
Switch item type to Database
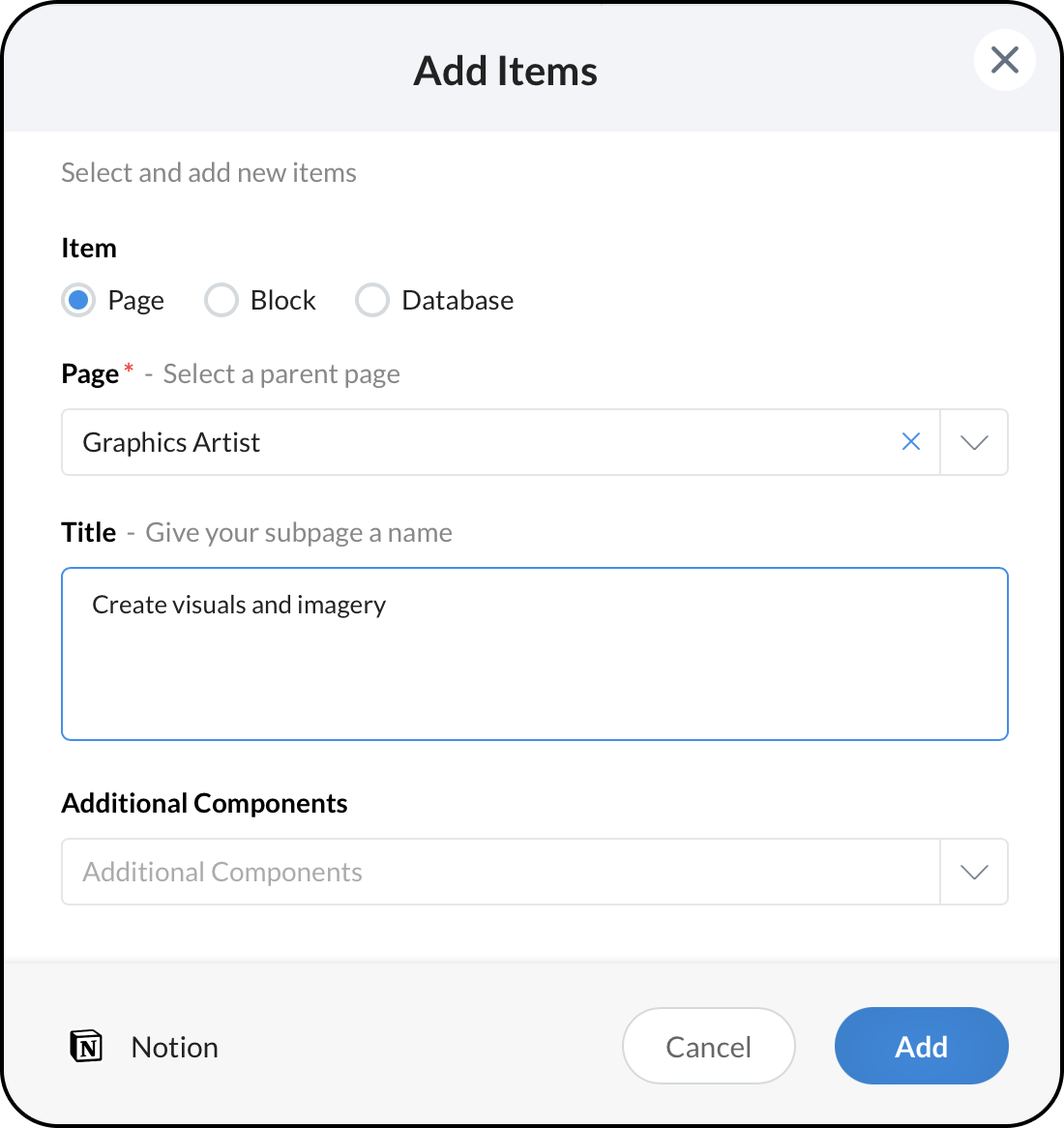pos(372,300)
